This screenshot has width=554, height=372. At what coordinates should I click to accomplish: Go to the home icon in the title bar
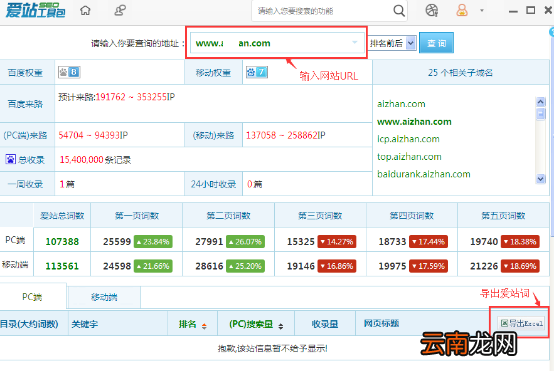pyautogui.click(x=85, y=11)
